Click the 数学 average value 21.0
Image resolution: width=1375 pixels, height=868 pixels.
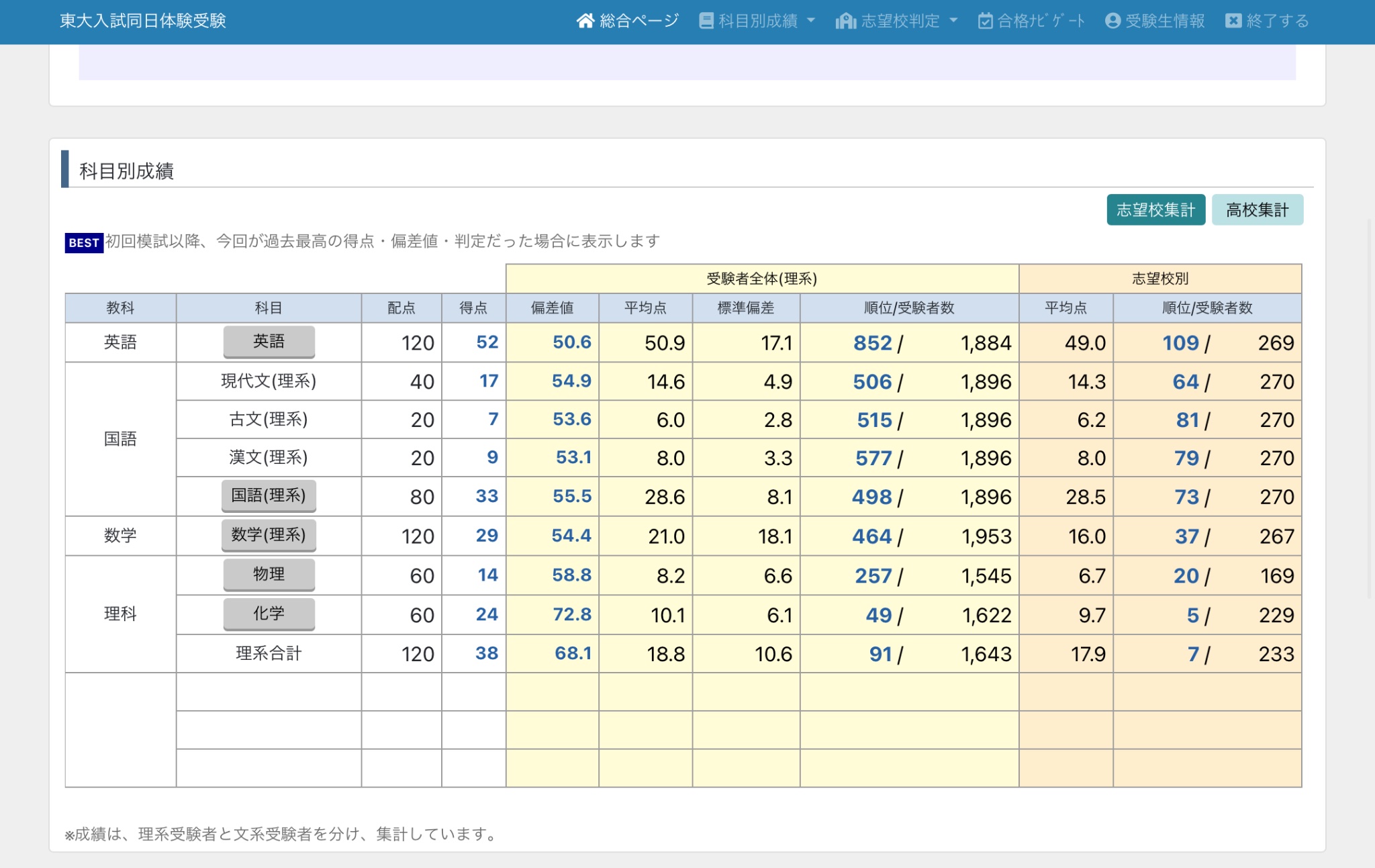(x=666, y=536)
